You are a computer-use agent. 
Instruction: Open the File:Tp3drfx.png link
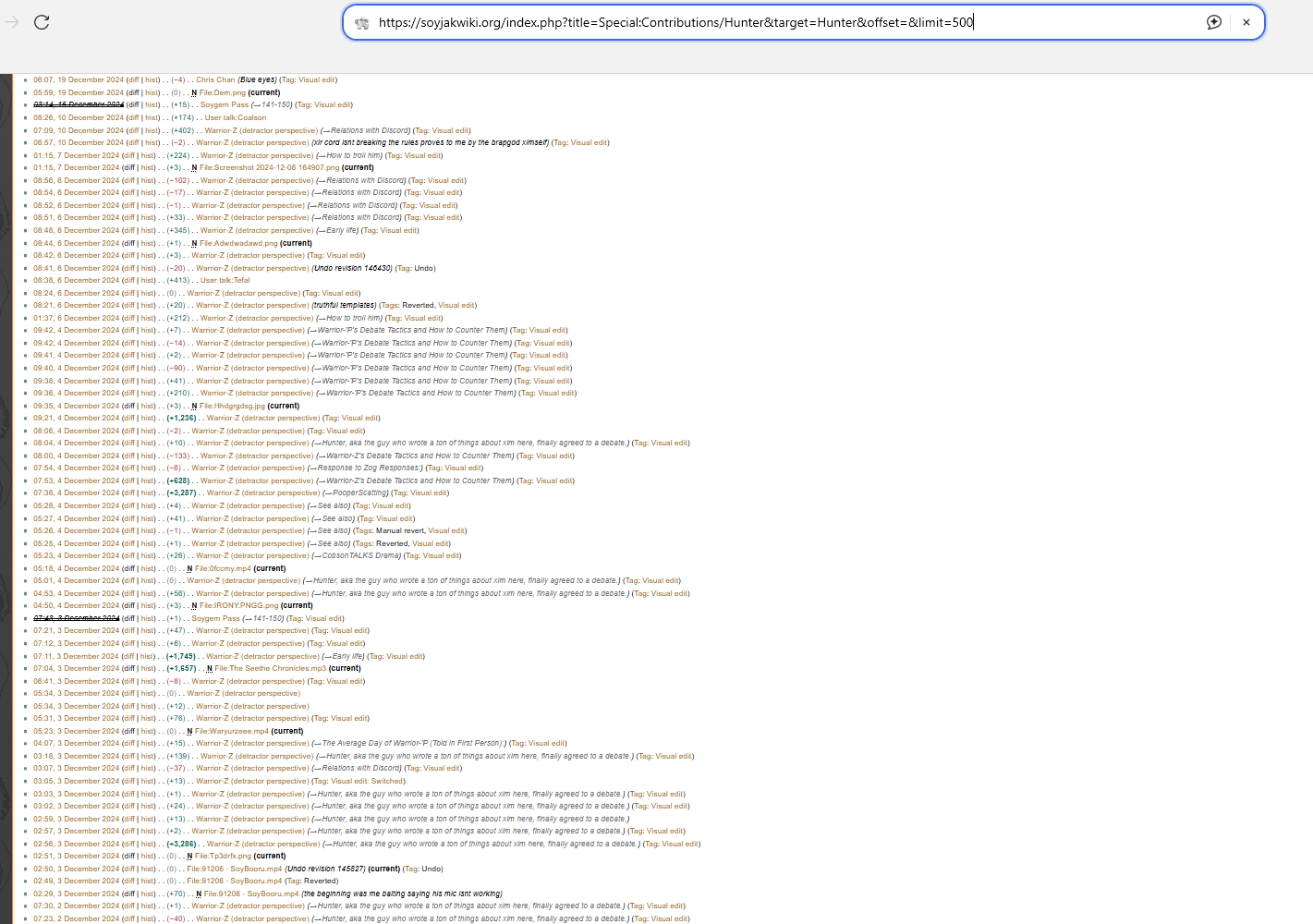223,856
